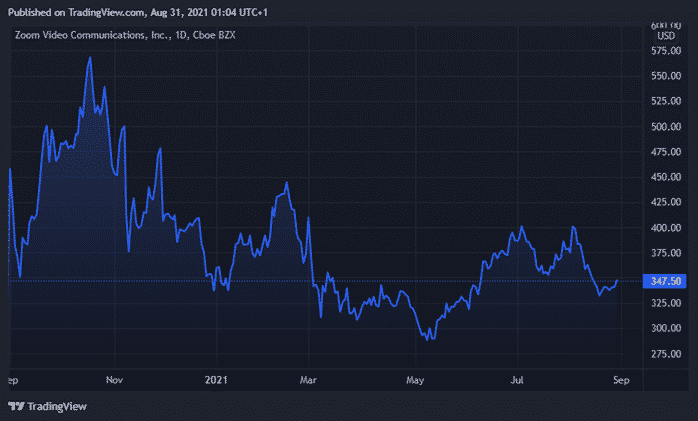Click the 300.00 price axis label

click(666, 328)
